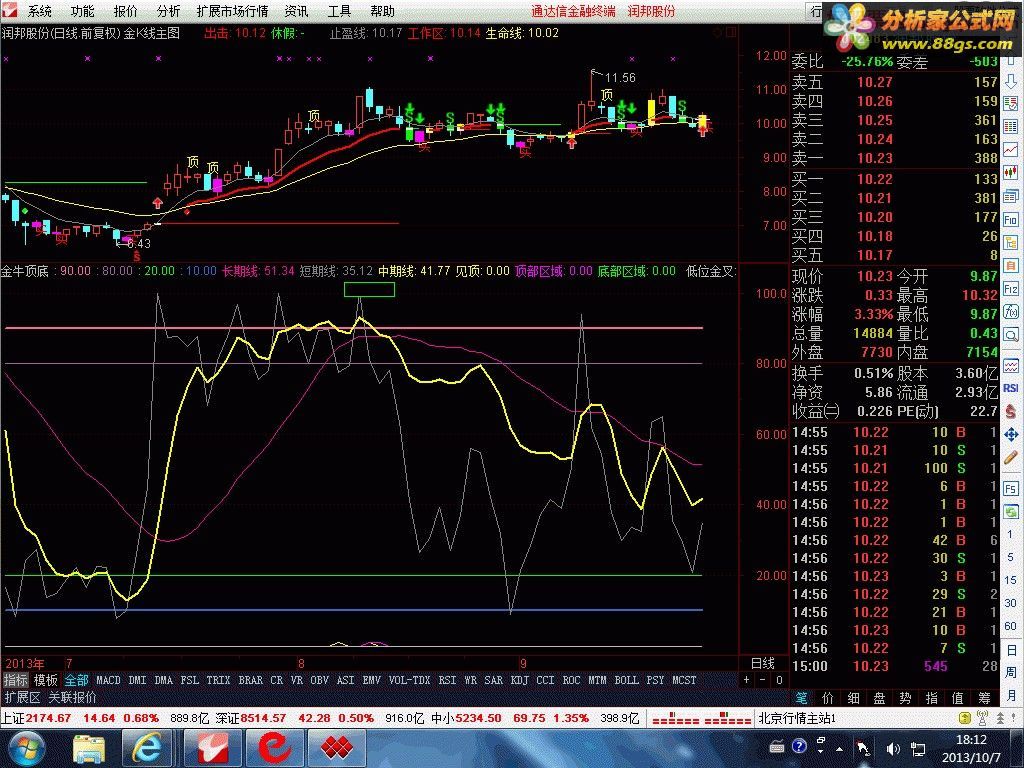Click the 关联报价 button
Image resolution: width=1024 pixels, height=768 pixels.
pyautogui.click(x=72, y=697)
